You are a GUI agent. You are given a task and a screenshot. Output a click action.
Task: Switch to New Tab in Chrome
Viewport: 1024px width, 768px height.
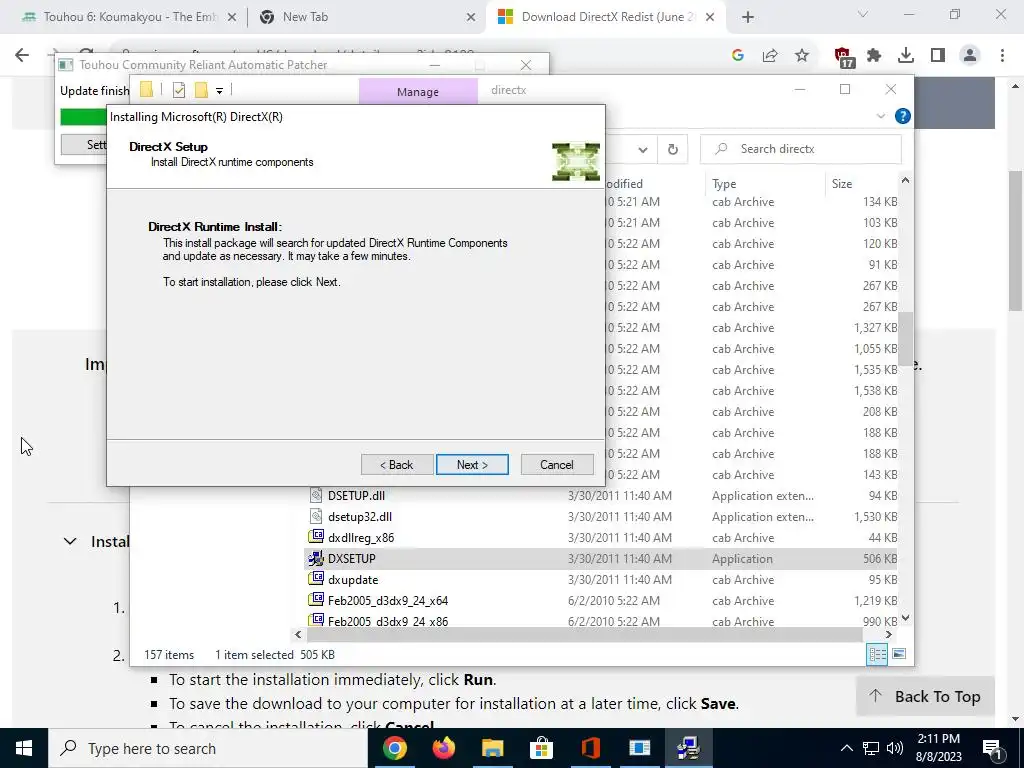366,17
